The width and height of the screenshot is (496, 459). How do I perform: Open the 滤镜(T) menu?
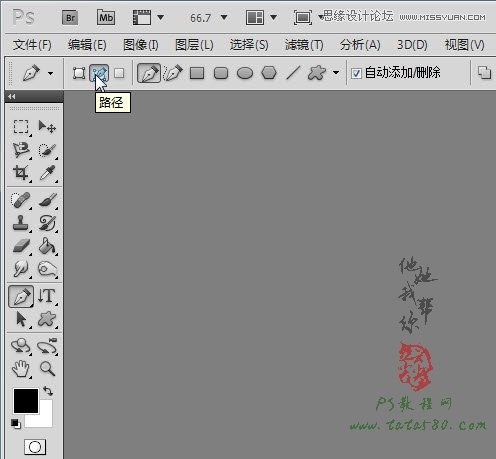304,45
